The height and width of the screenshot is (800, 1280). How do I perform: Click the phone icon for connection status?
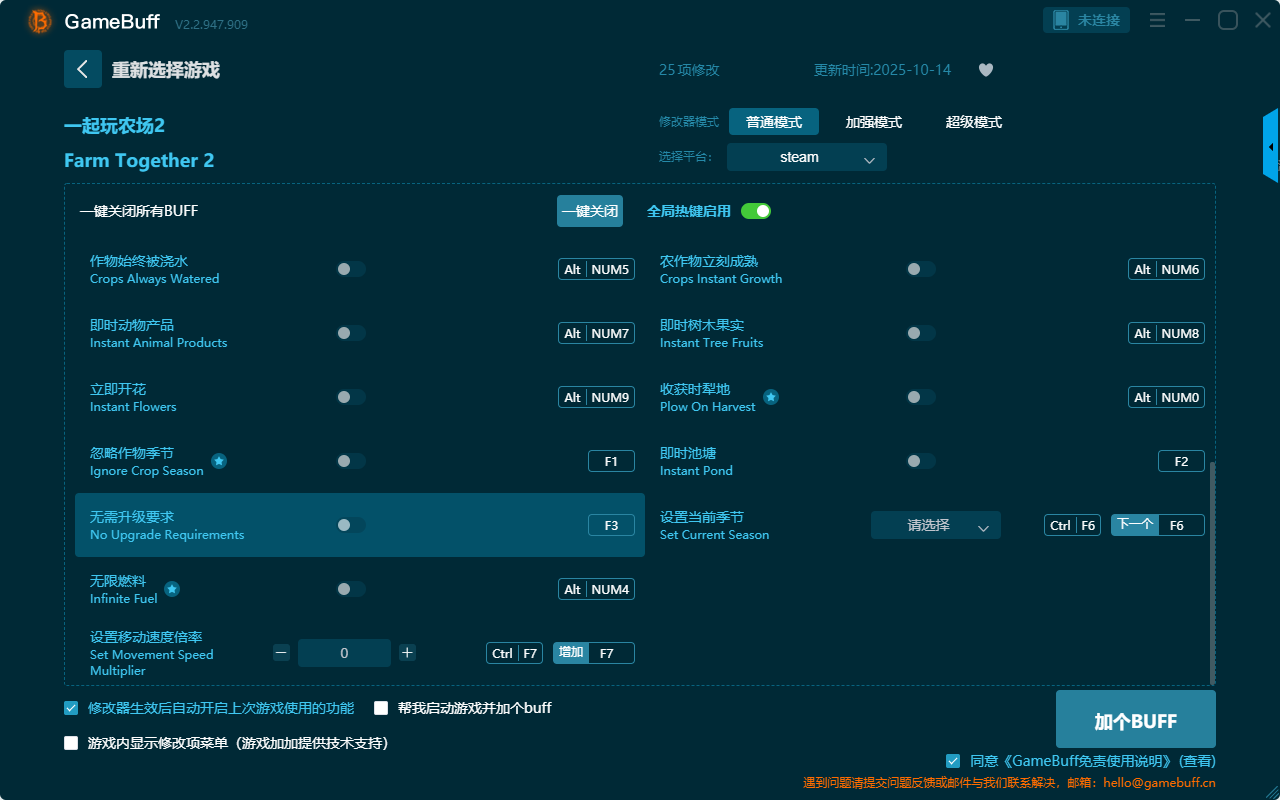click(x=1061, y=20)
